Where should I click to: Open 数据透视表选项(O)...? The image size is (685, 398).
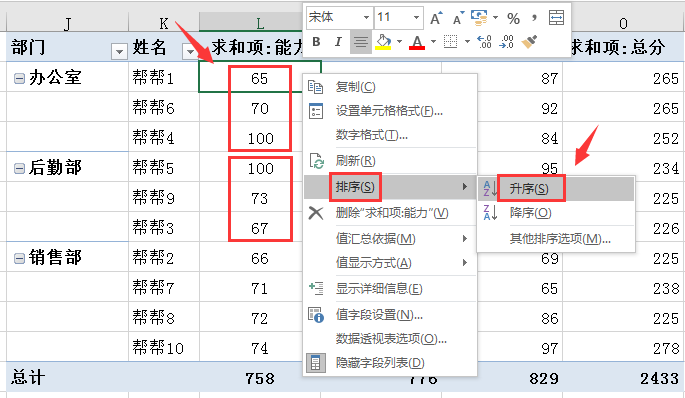390,339
